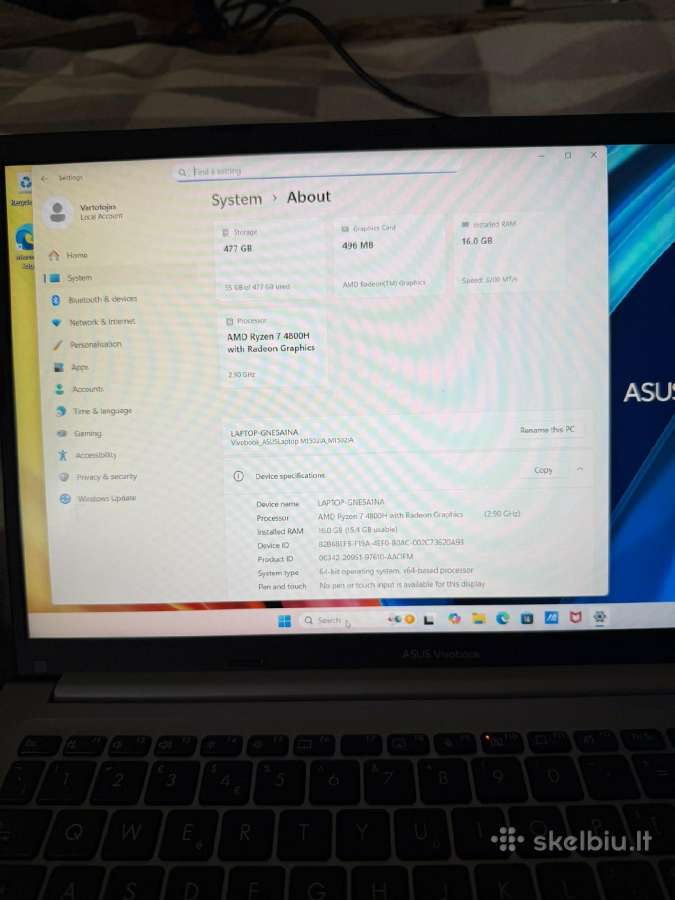Open the MyASUS app on taskbar
Image resolution: width=675 pixels, height=900 pixels.
click(x=551, y=617)
